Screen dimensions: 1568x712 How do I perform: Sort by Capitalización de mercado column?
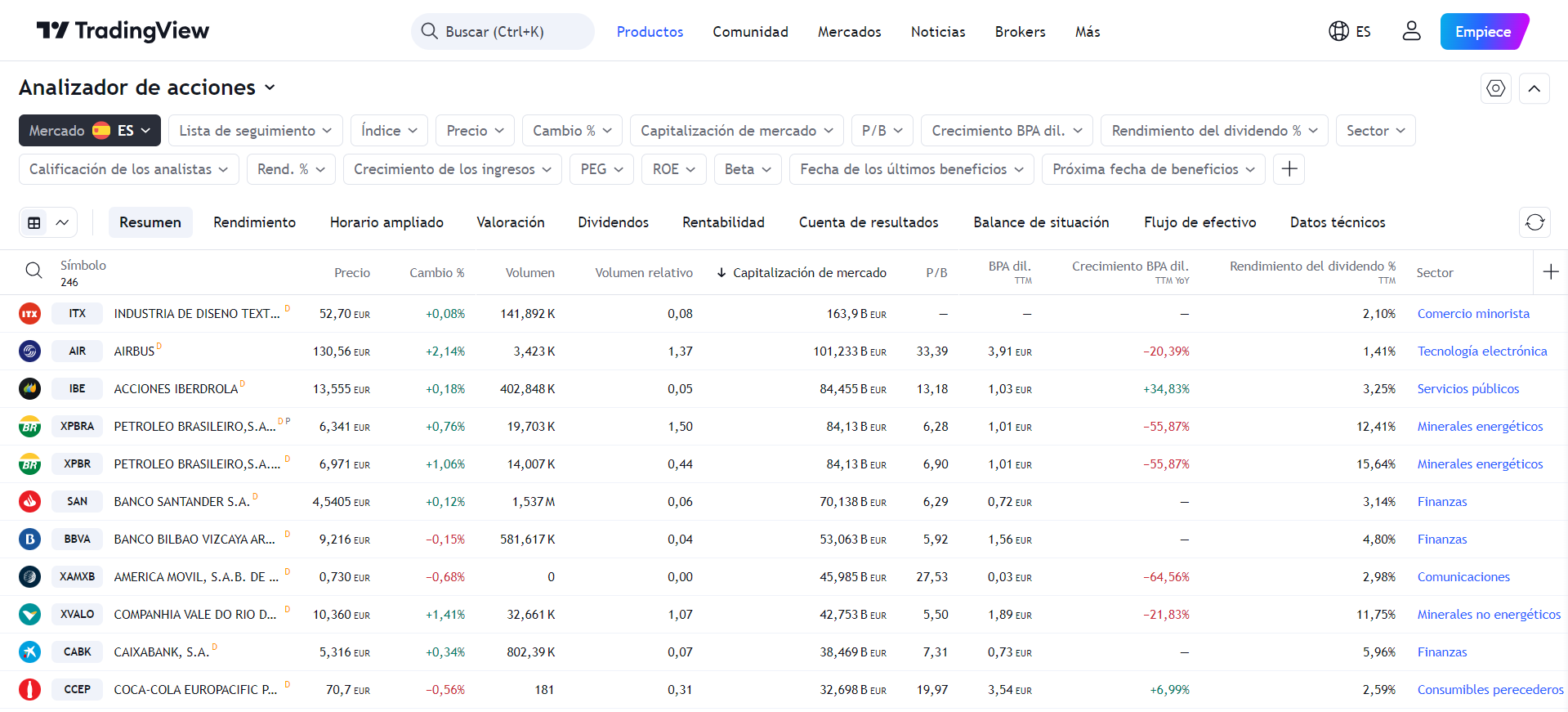point(808,273)
